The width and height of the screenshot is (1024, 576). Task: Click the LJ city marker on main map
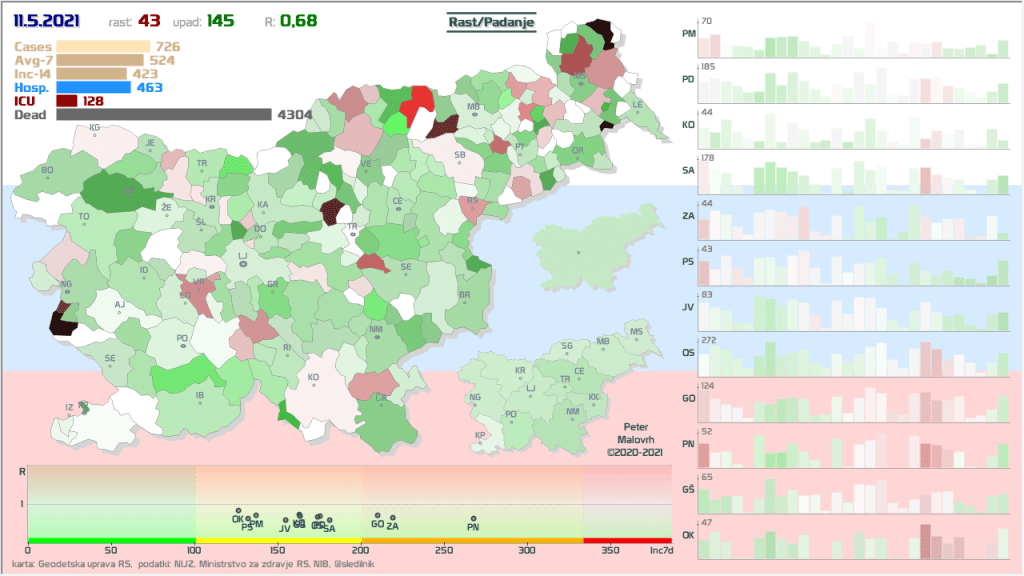(x=242, y=266)
